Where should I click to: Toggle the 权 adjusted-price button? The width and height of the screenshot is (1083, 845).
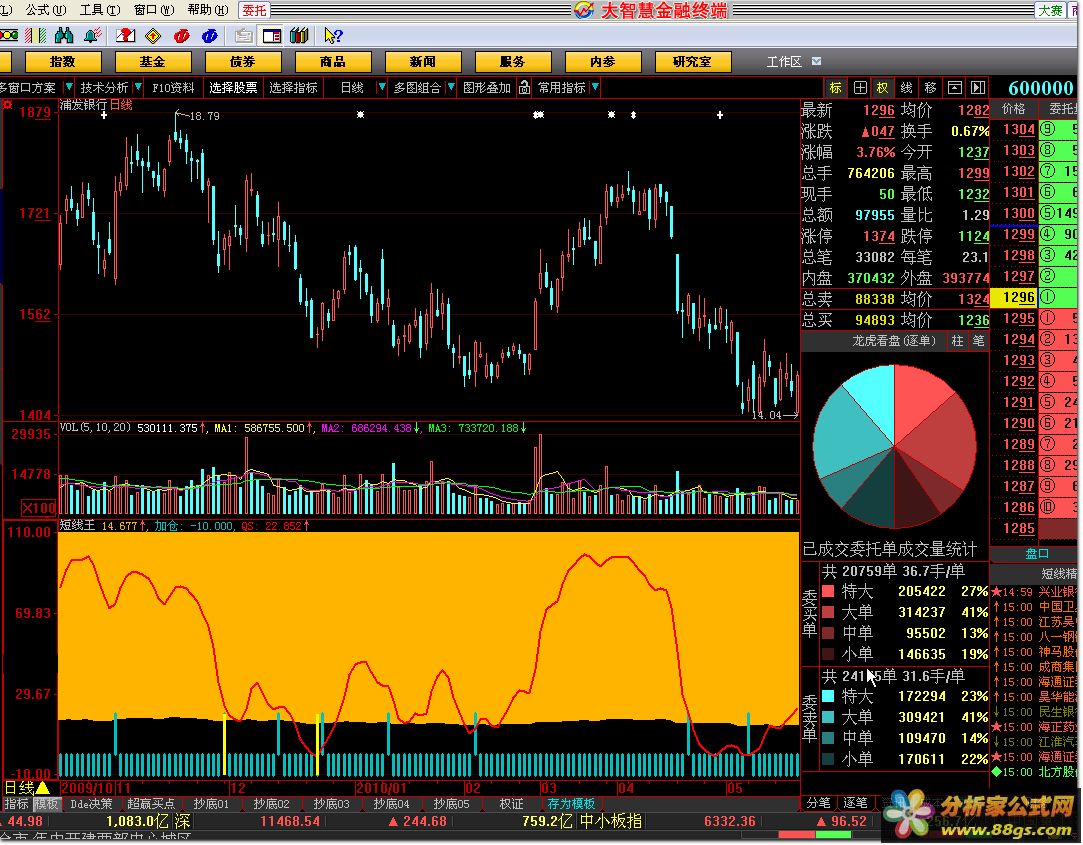883,88
